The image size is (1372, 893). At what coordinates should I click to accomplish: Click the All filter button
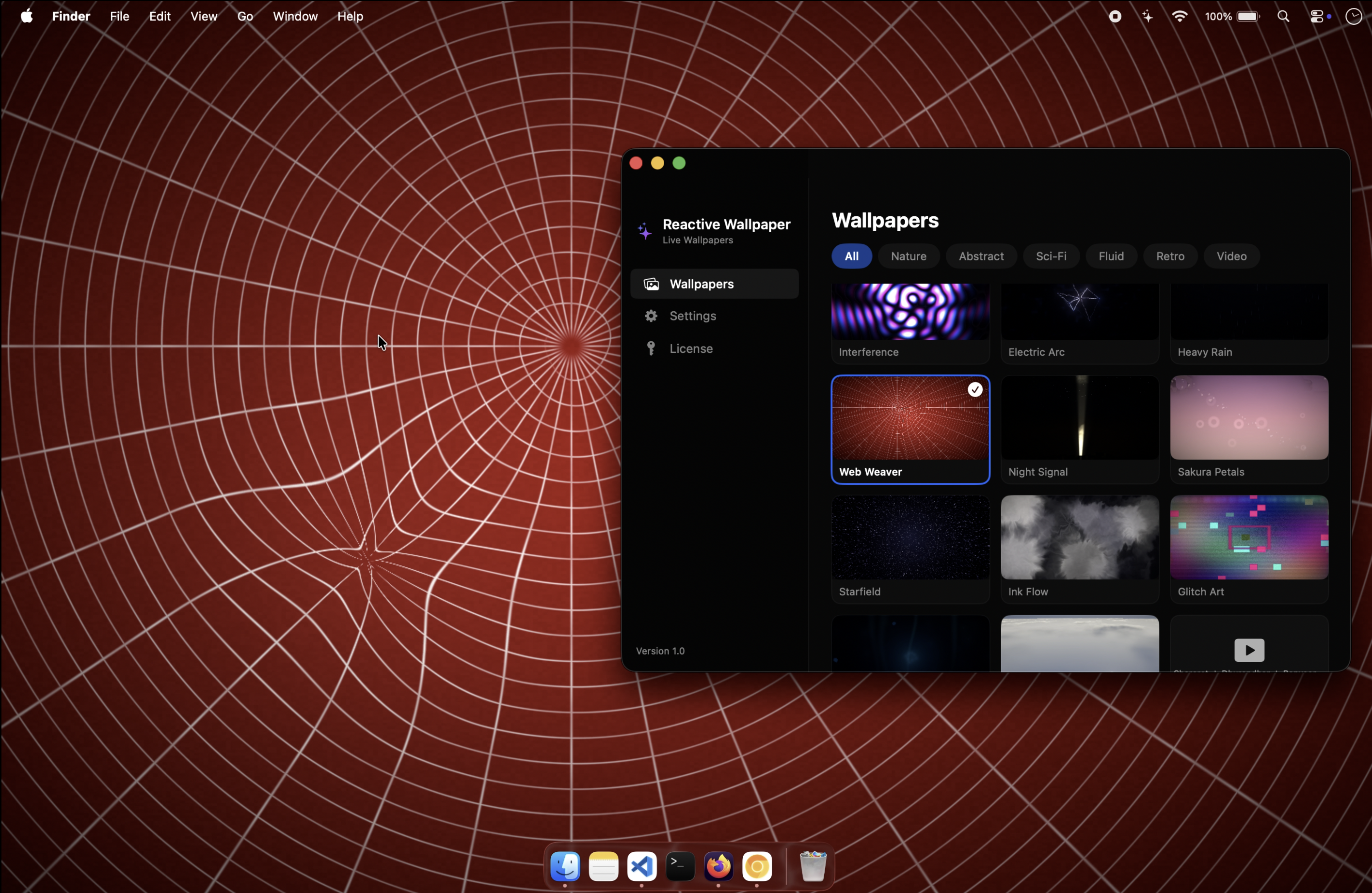click(x=851, y=256)
